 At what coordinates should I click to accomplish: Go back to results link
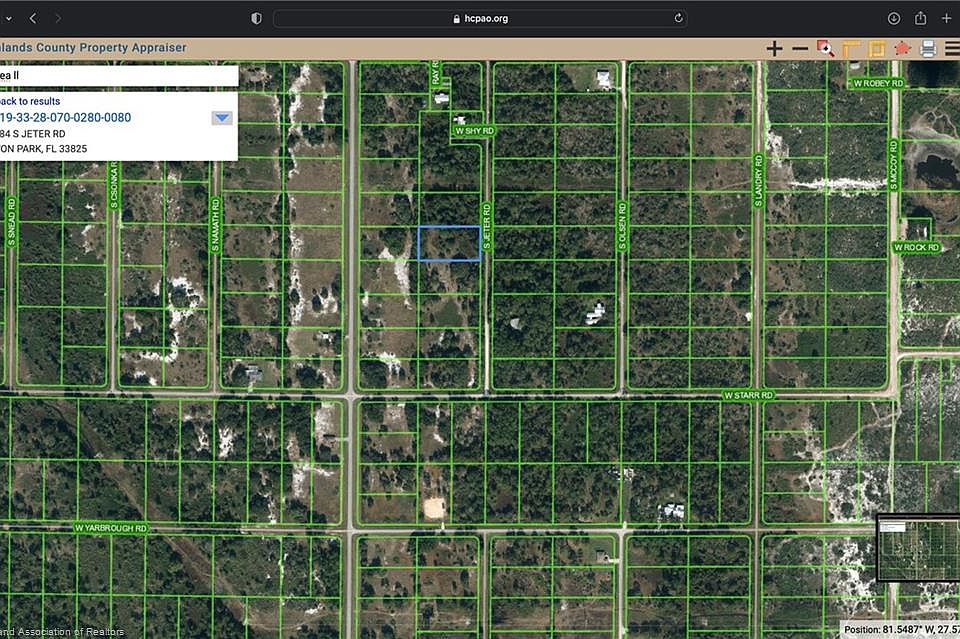pos(30,101)
